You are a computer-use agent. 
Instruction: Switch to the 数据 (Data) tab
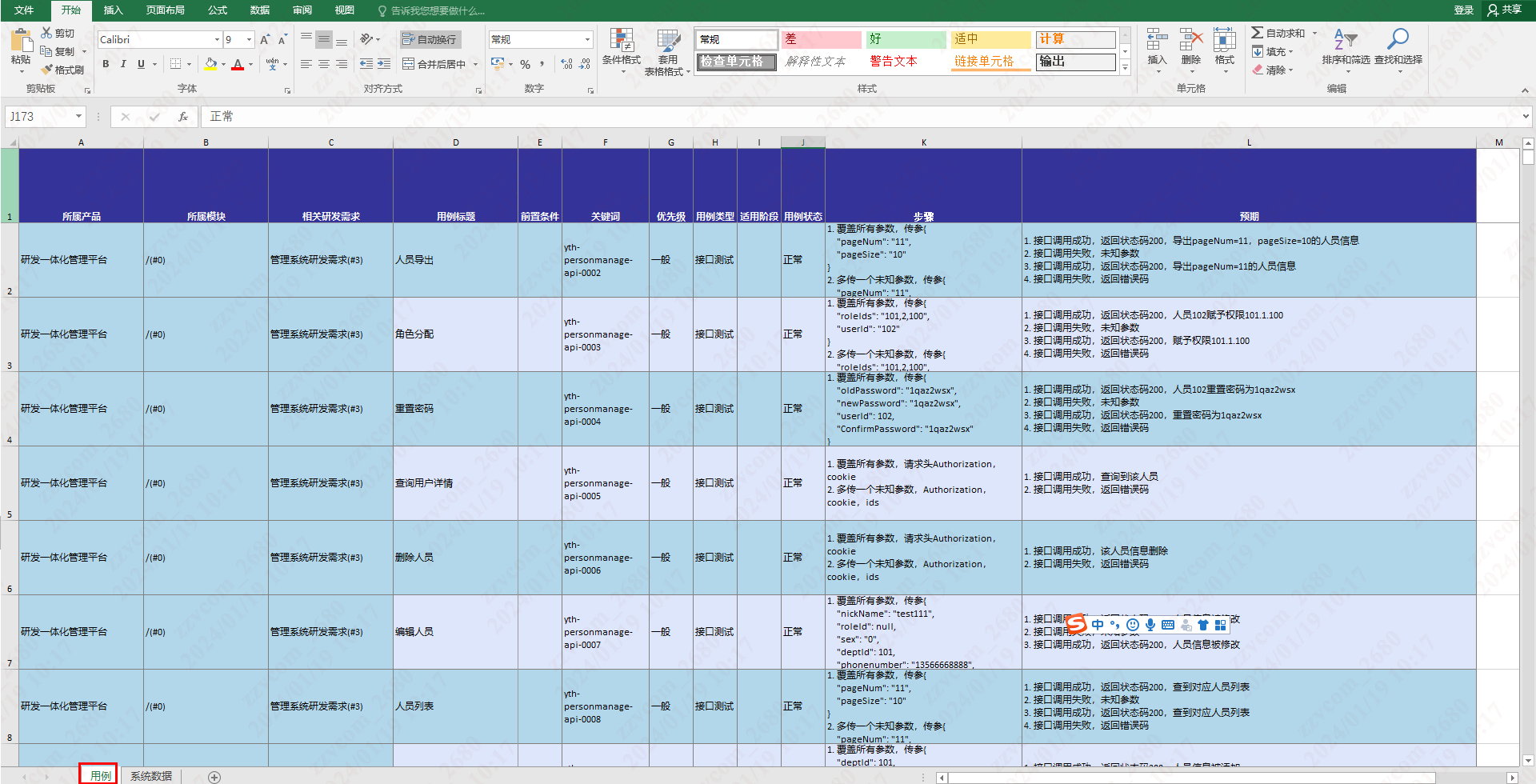pyautogui.click(x=259, y=10)
